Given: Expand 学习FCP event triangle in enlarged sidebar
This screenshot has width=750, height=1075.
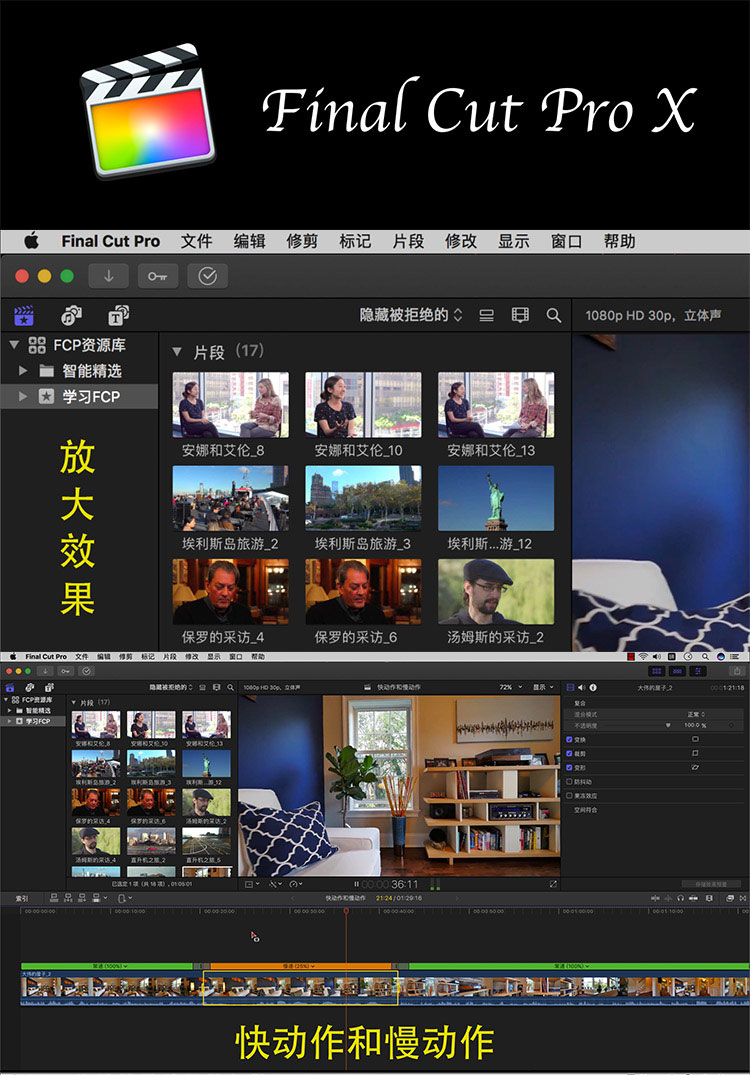Looking at the screenshot, I should click(x=23, y=396).
